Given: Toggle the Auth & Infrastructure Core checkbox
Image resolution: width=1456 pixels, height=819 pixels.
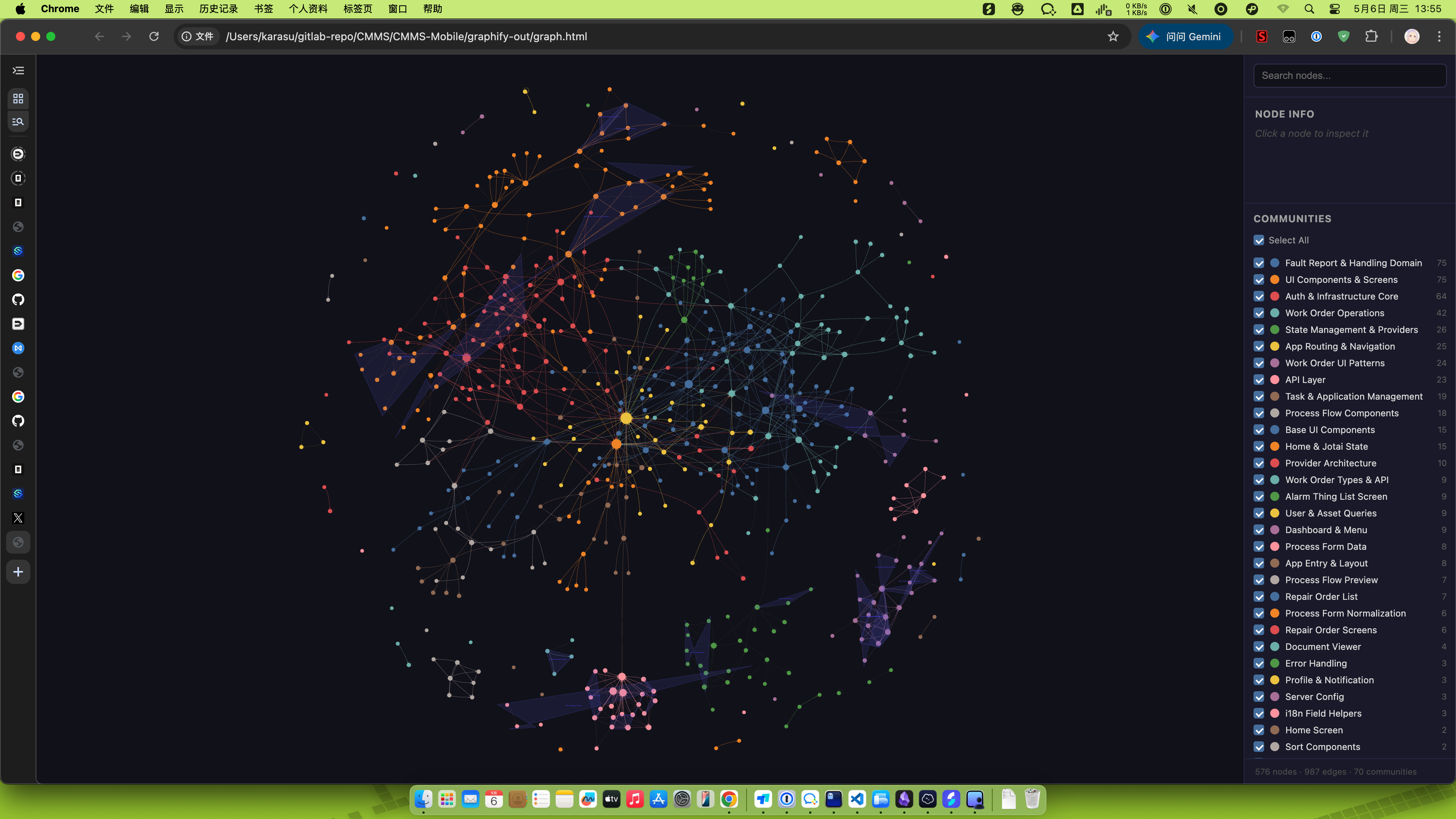Looking at the screenshot, I should [x=1259, y=296].
